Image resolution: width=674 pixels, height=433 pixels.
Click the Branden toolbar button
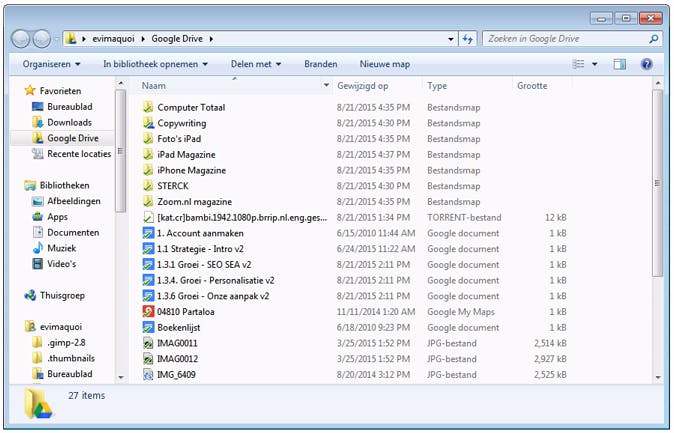point(320,64)
